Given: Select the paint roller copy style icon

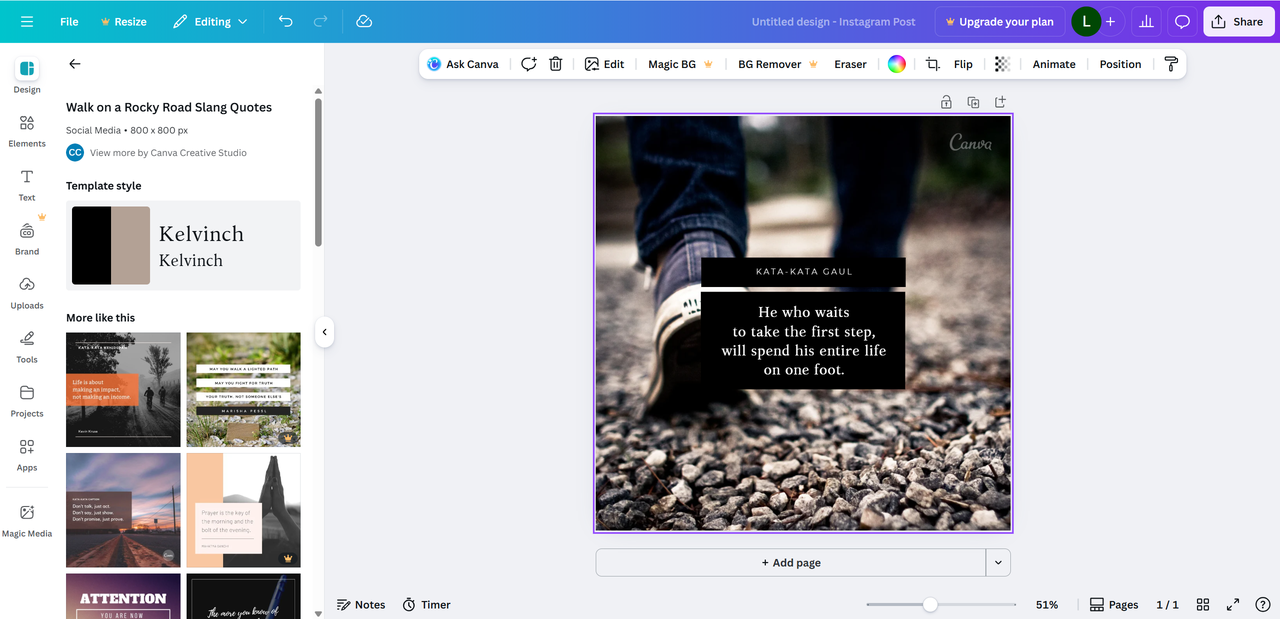Looking at the screenshot, I should (x=1171, y=64).
